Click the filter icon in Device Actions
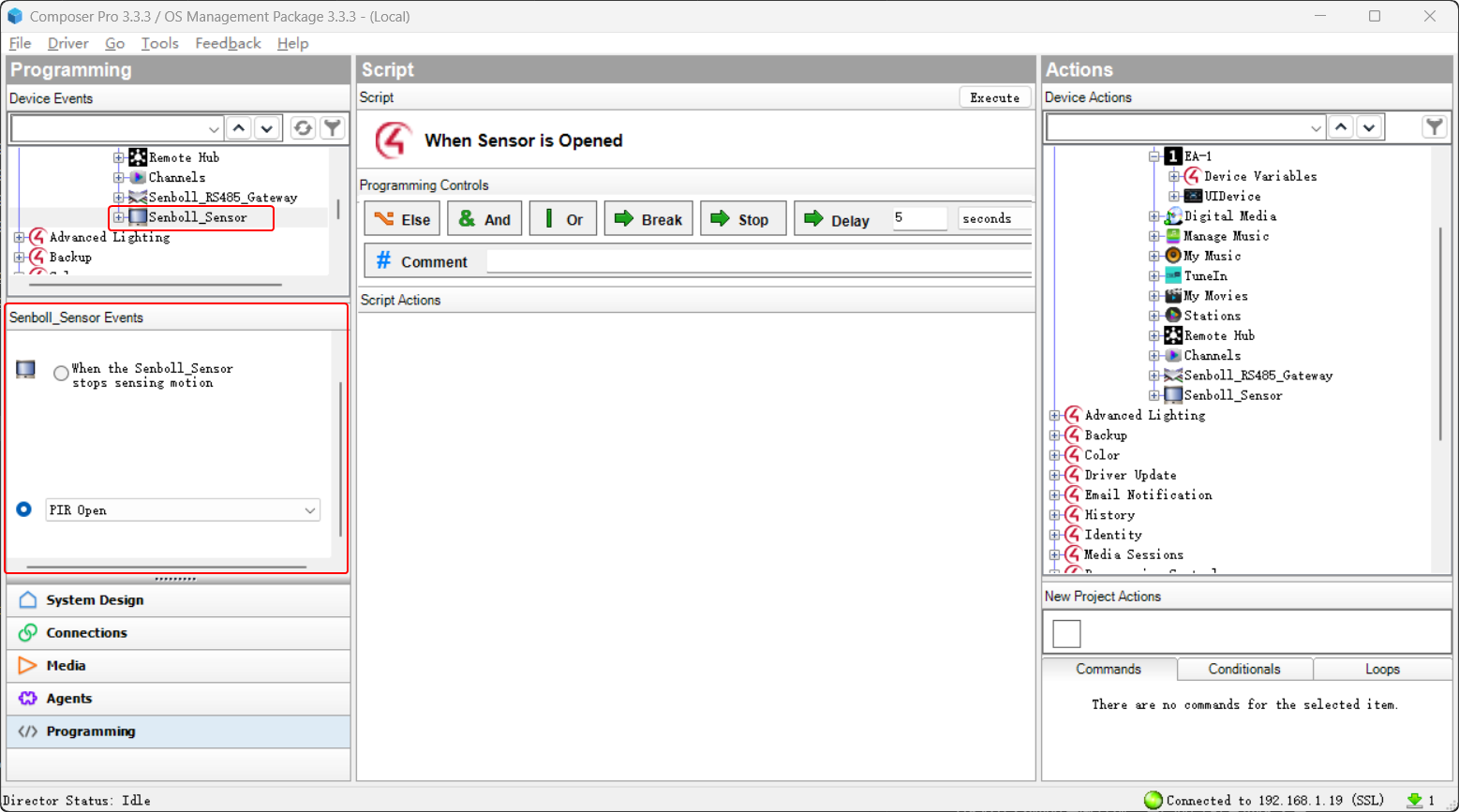 [1434, 127]
